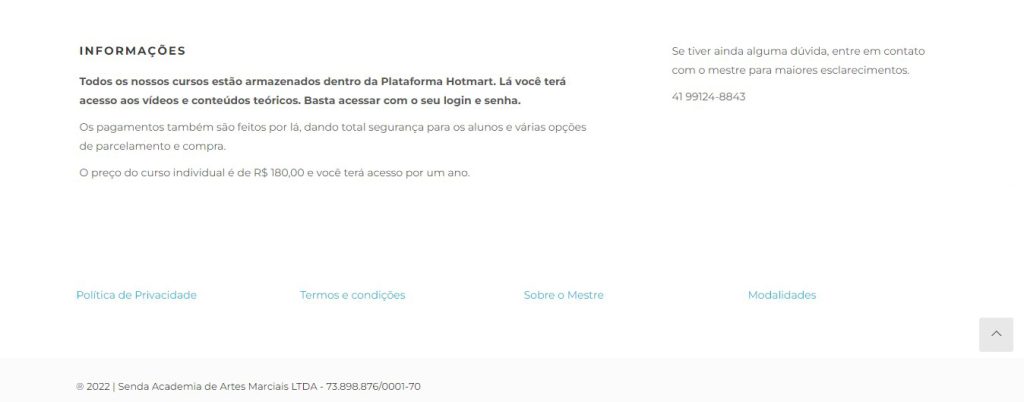Open the Modalidades footer link
The width and height of the screenshot is (1024, 402).
pyautogui.click(x=782, y=295)
